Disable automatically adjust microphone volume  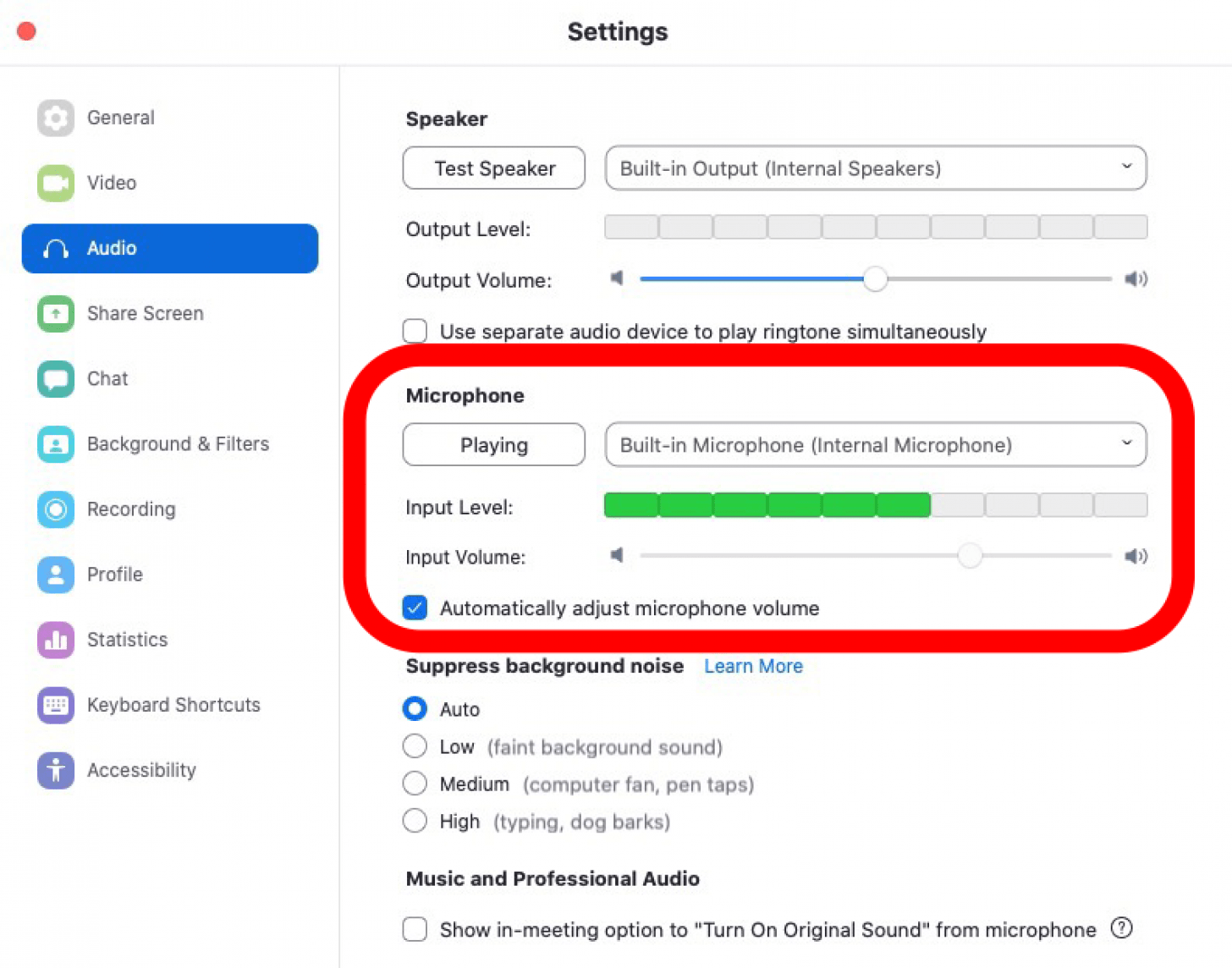[x=415, y=608]
